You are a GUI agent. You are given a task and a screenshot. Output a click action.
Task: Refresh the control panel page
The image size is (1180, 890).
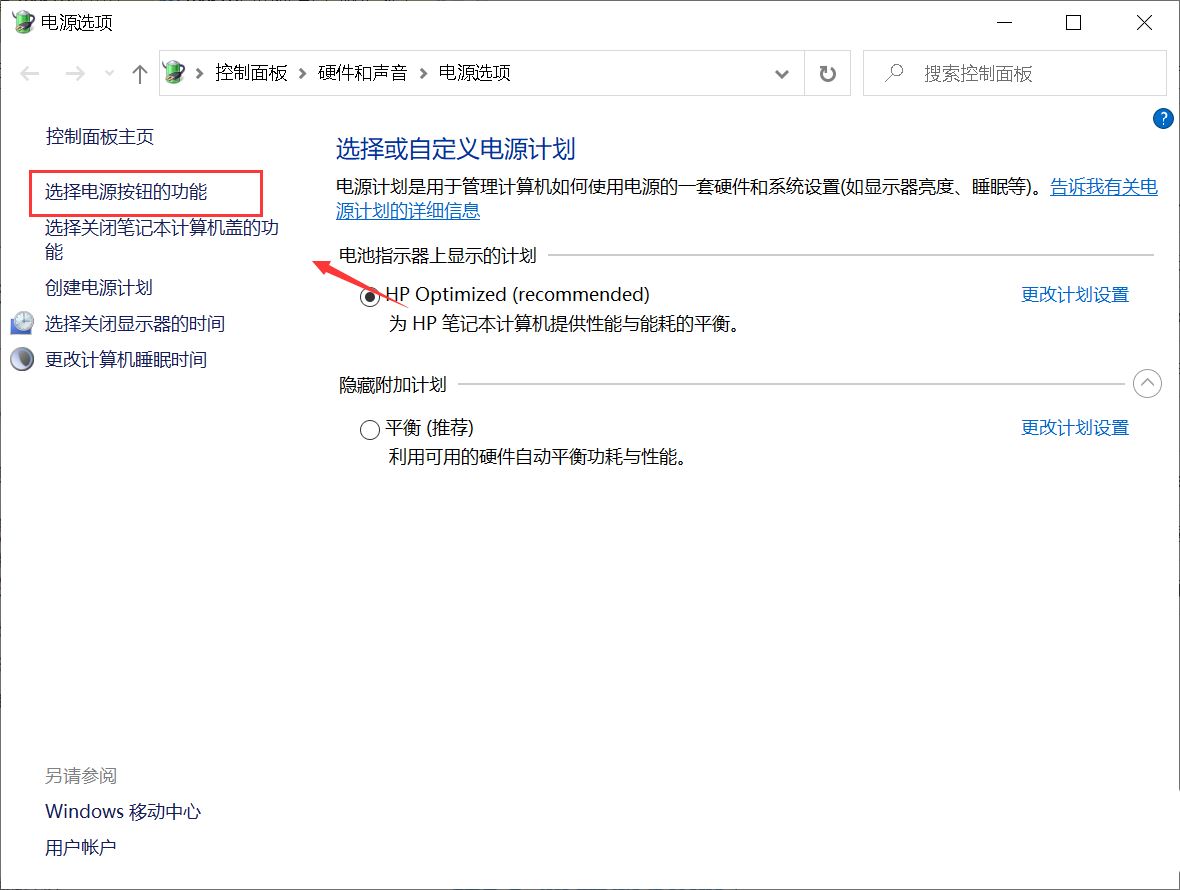point(828,74)
